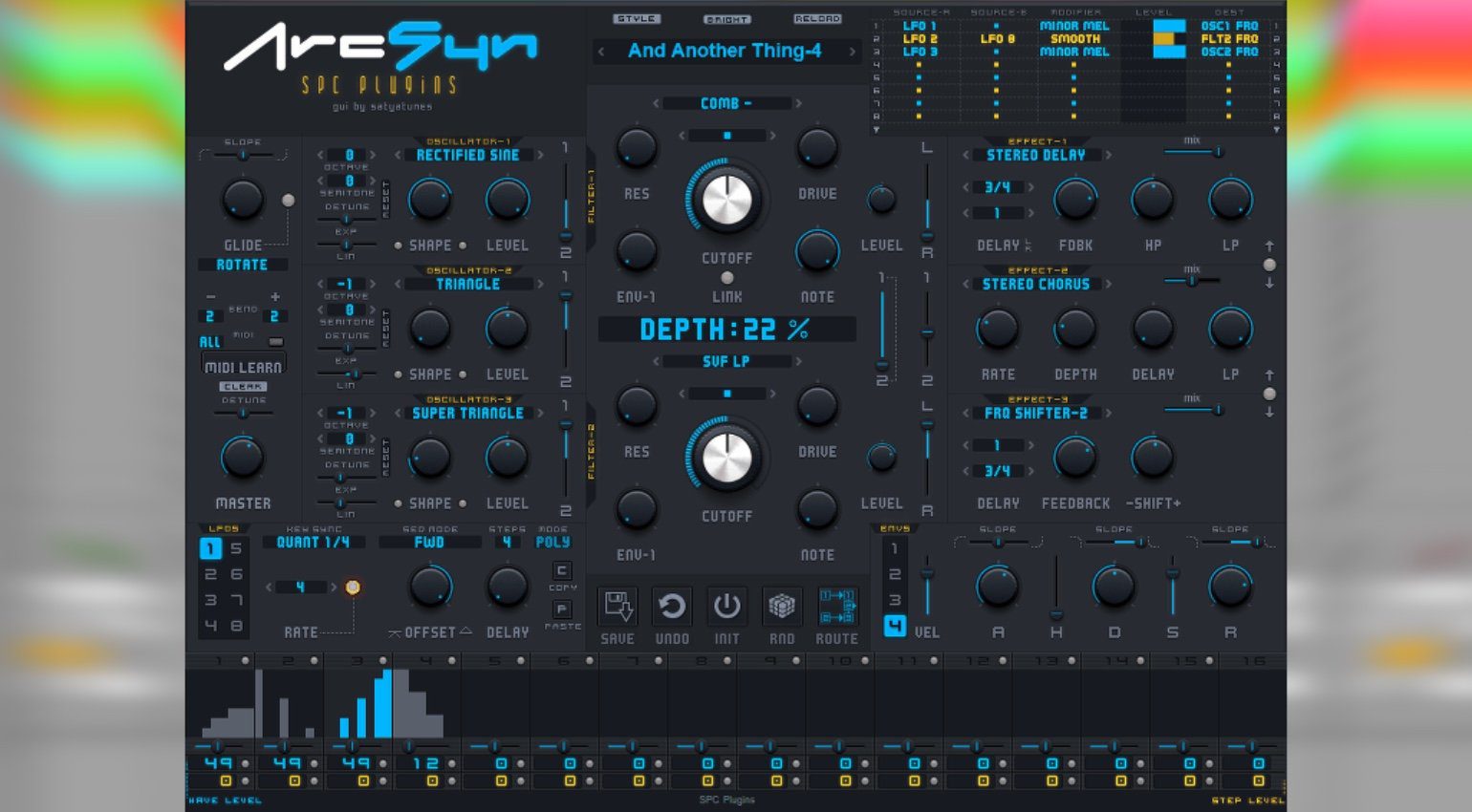Toggle Oscillator-2 right SHAPE dot

pyautogui.click(x=463, y=374)
